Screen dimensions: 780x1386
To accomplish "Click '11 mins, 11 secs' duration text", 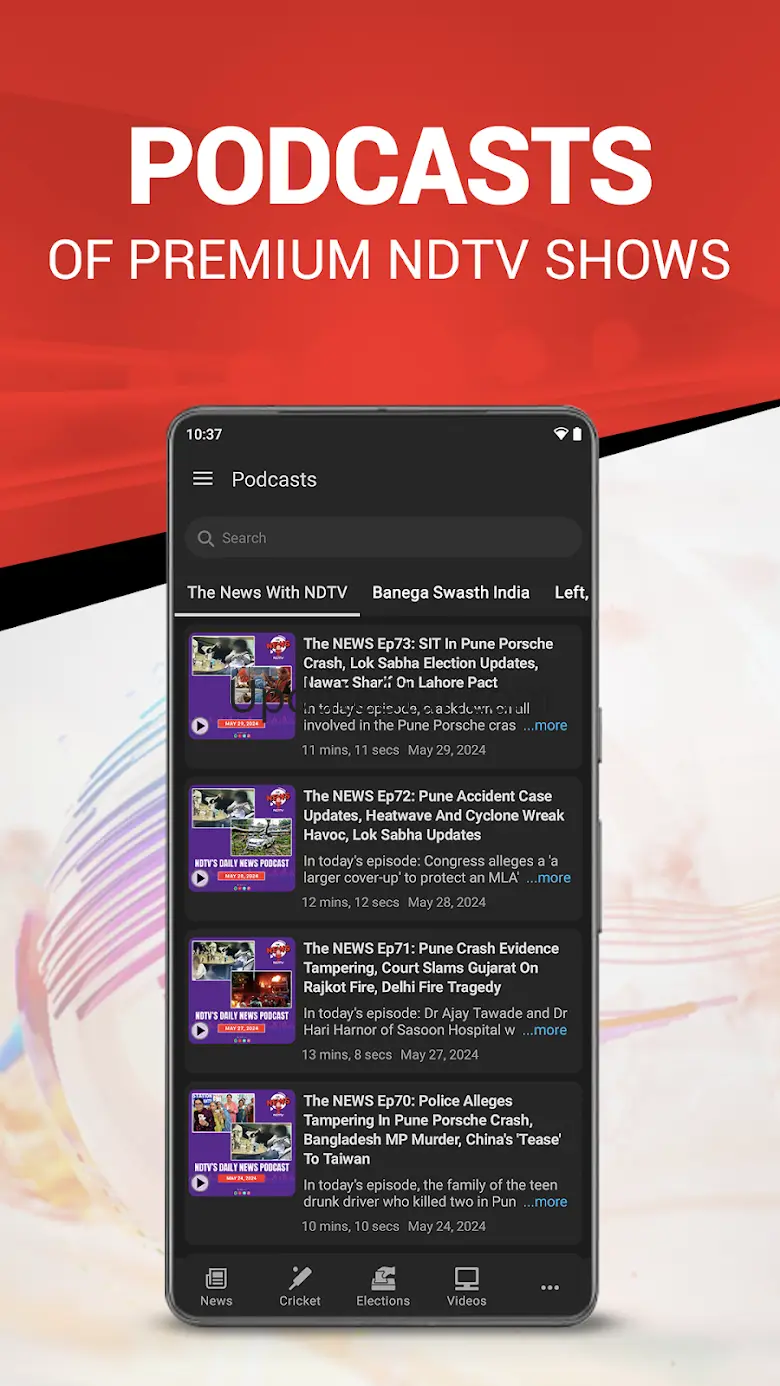I will pos(351,750).
